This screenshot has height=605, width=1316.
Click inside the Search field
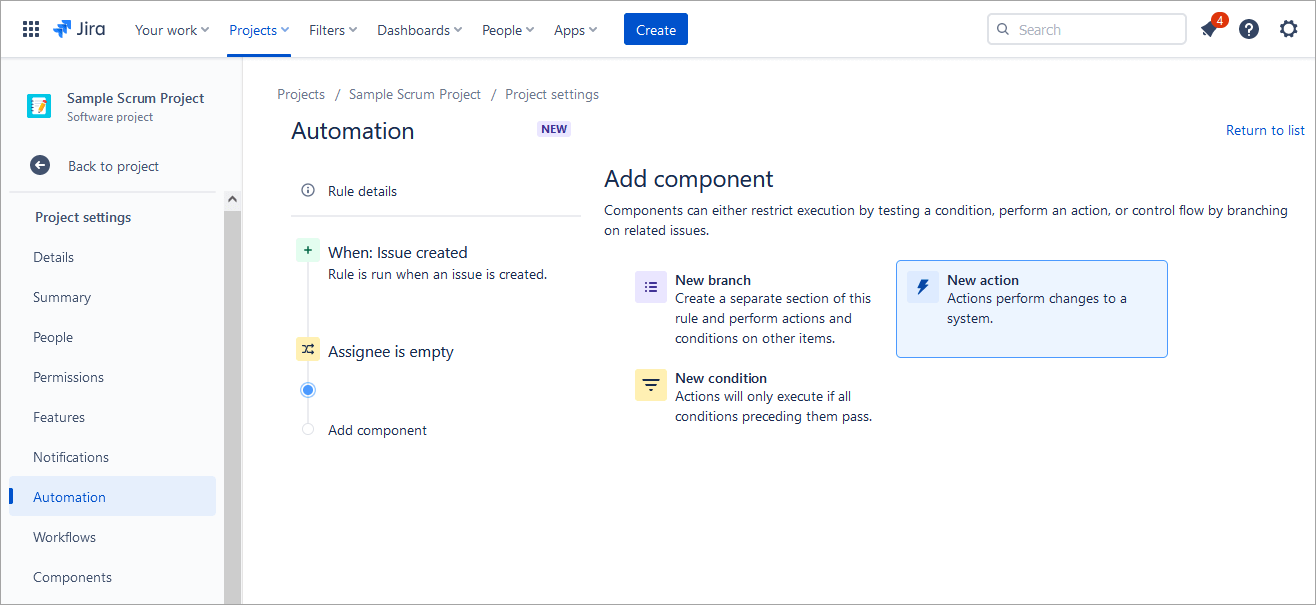(1095, 30)
